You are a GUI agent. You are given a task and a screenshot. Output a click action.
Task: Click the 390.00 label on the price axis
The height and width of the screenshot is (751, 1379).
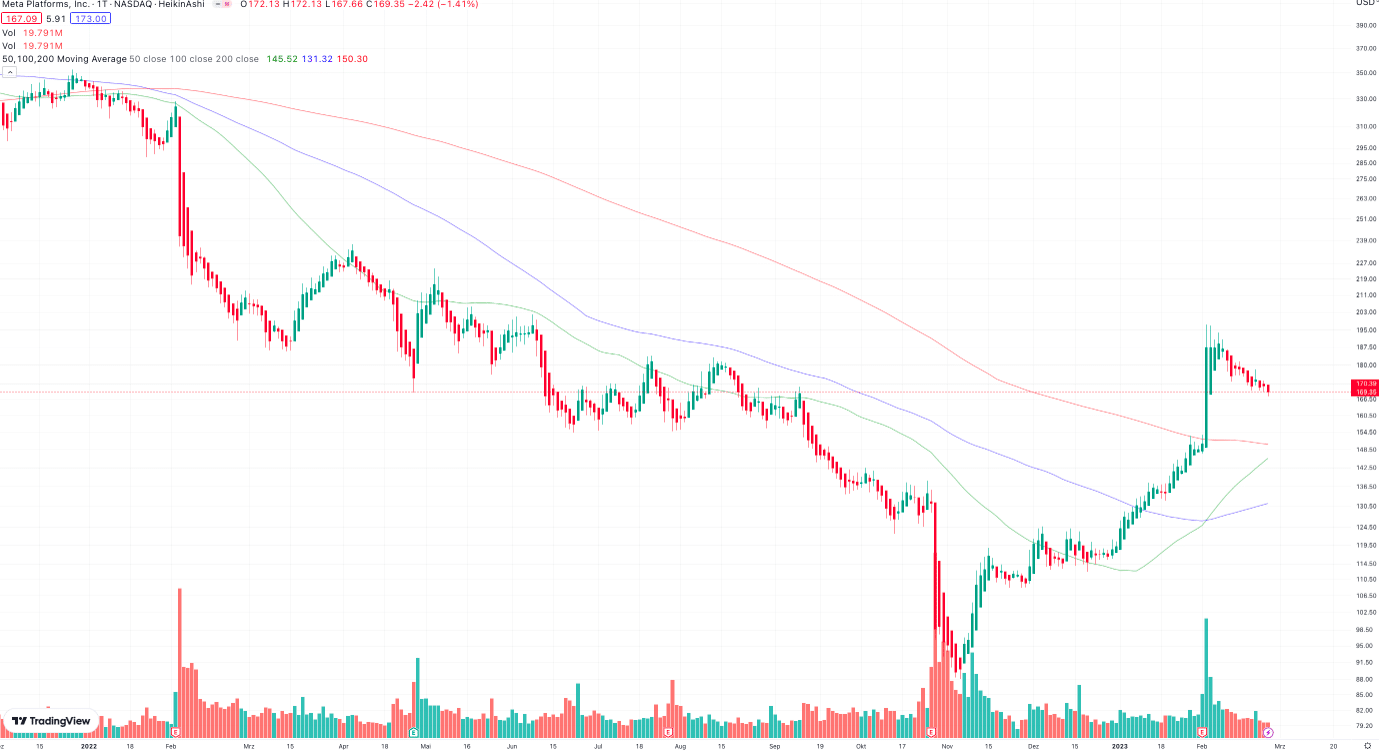click(x=1365, y=26)
